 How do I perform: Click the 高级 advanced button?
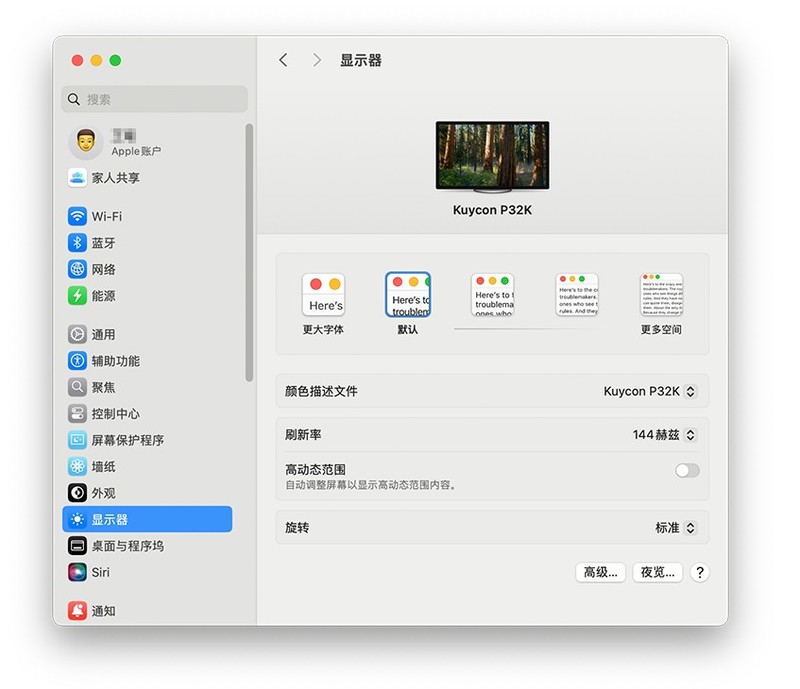(599, 572)
